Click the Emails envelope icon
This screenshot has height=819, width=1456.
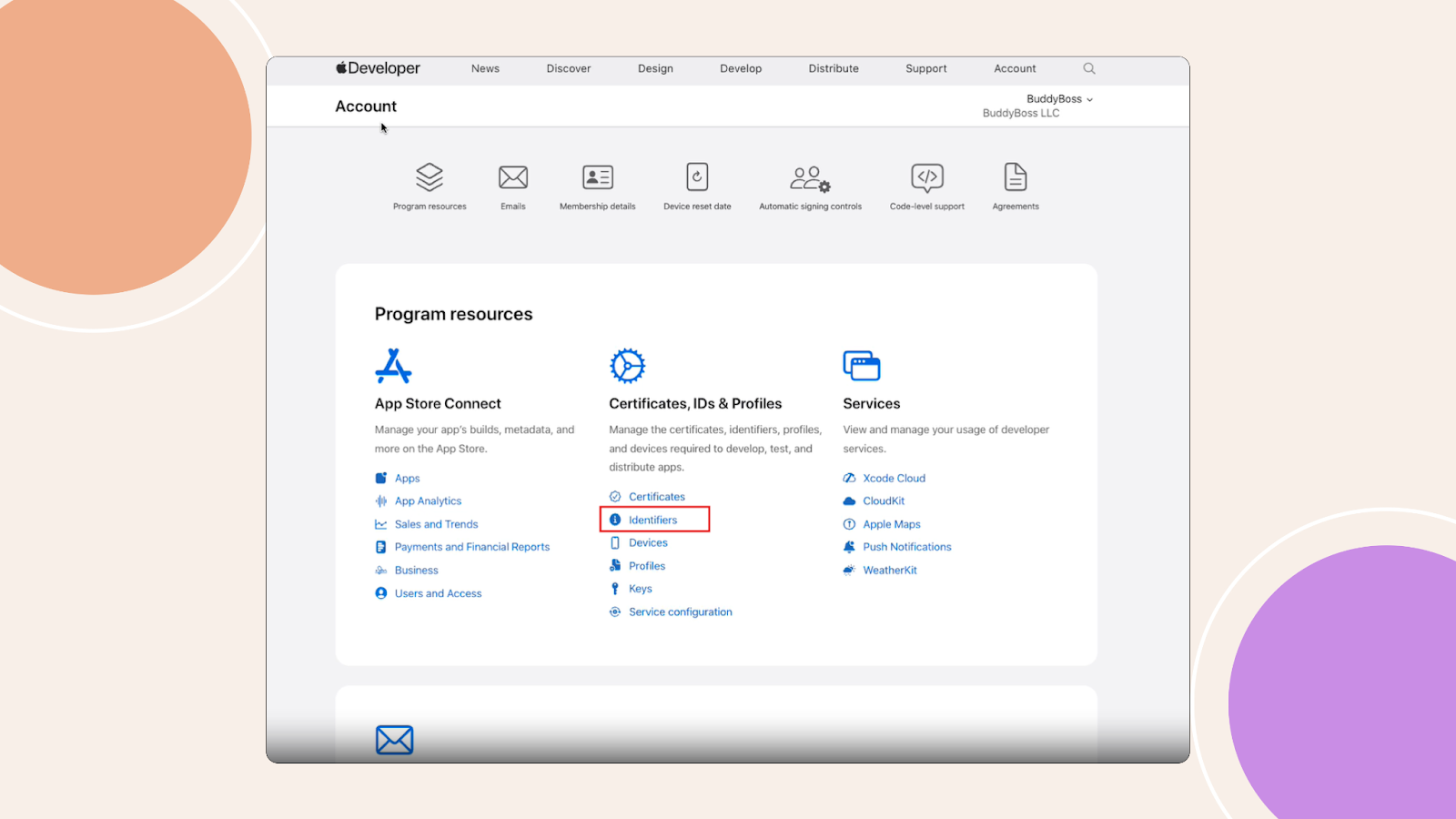513,177
